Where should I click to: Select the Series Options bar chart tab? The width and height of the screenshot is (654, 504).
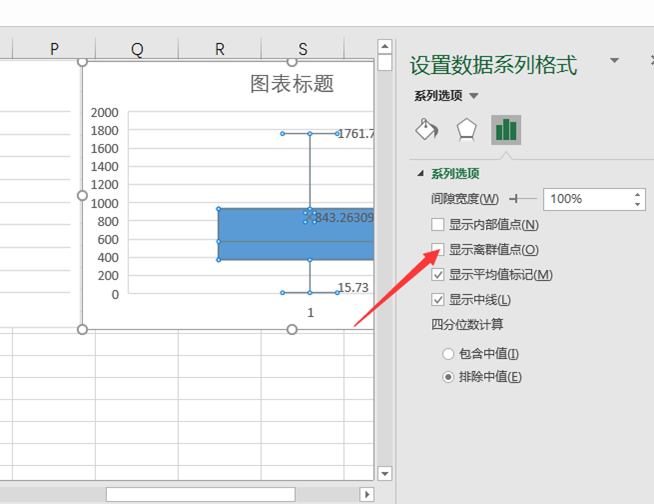[506, 130]
